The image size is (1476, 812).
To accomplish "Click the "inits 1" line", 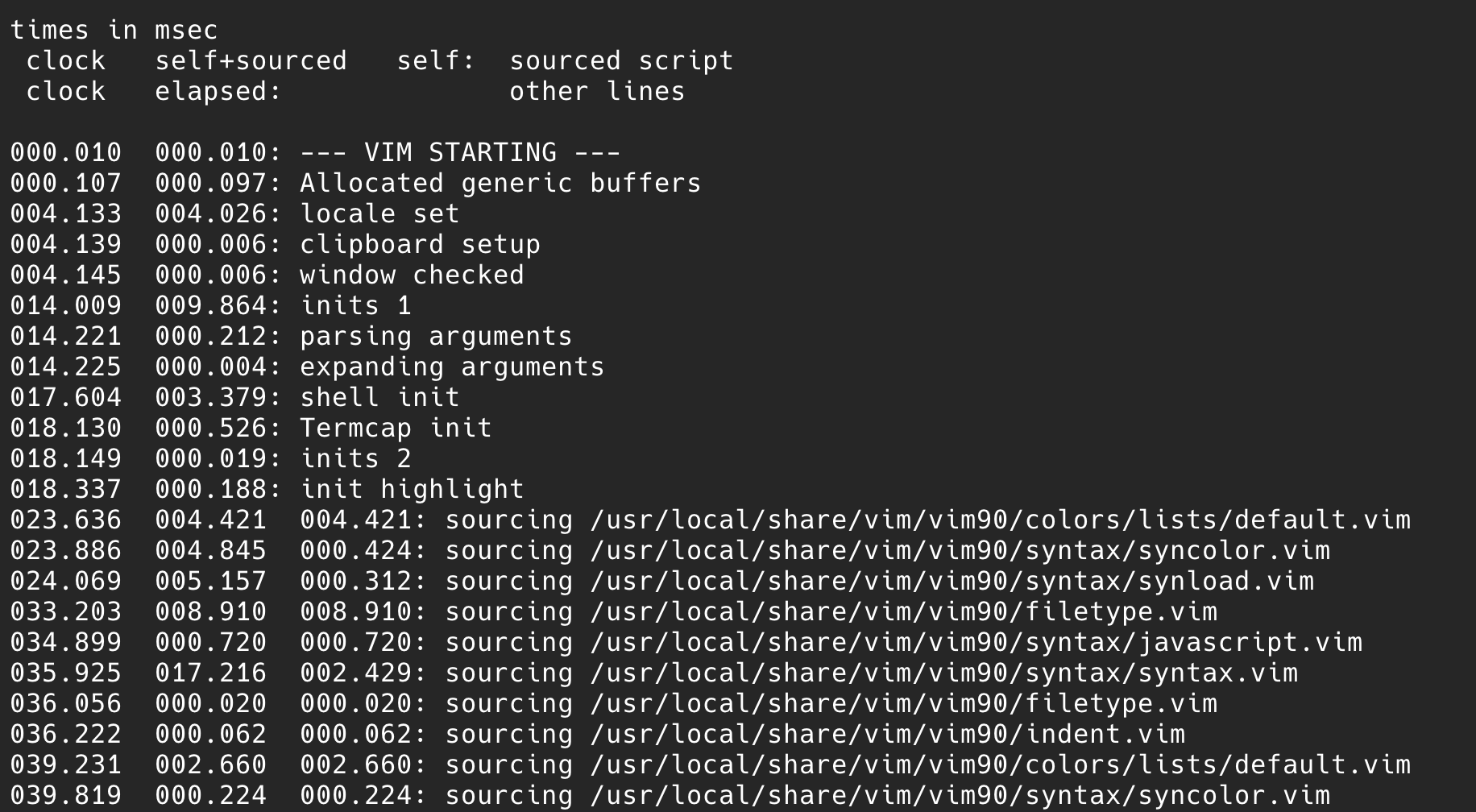I will [355, 305].
